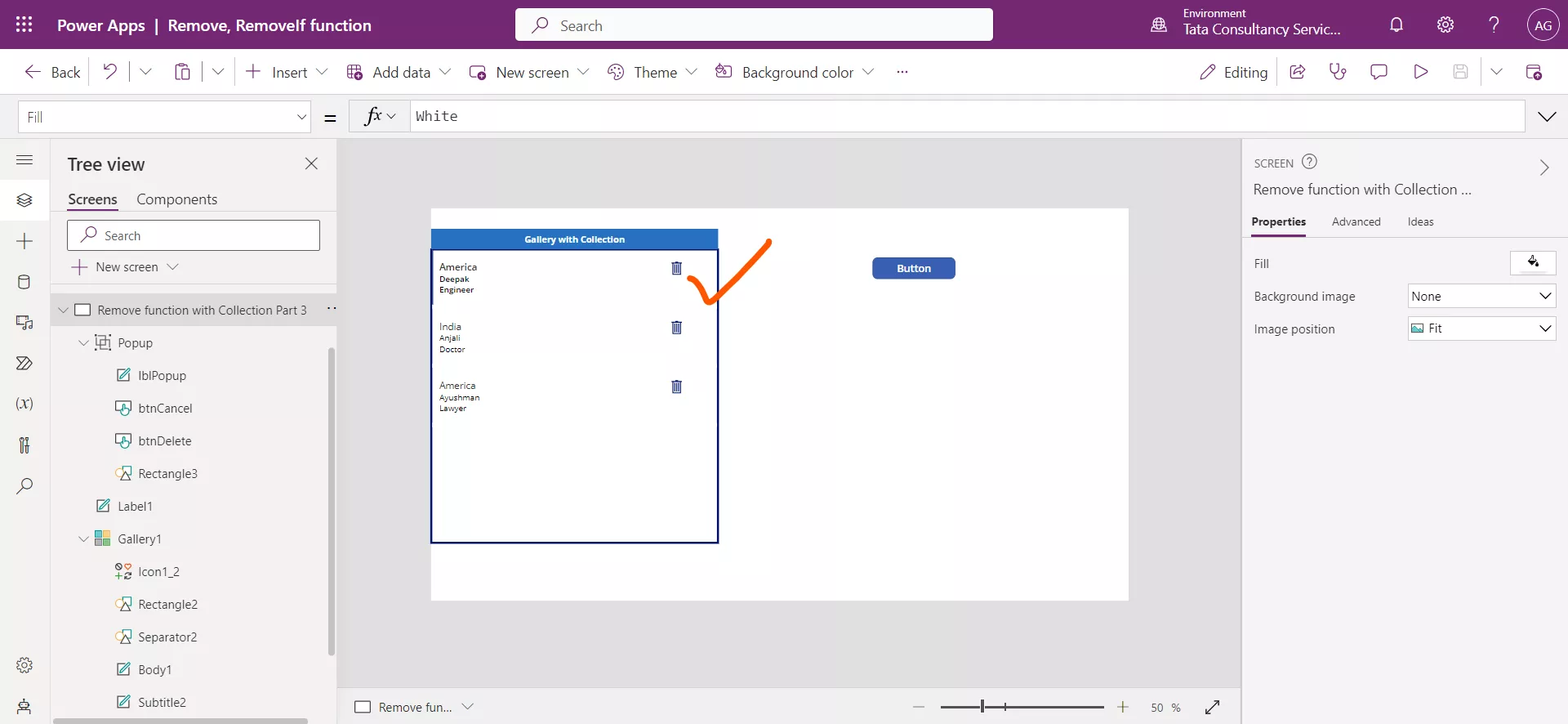Click New screen in Tree view

point(125,267)
